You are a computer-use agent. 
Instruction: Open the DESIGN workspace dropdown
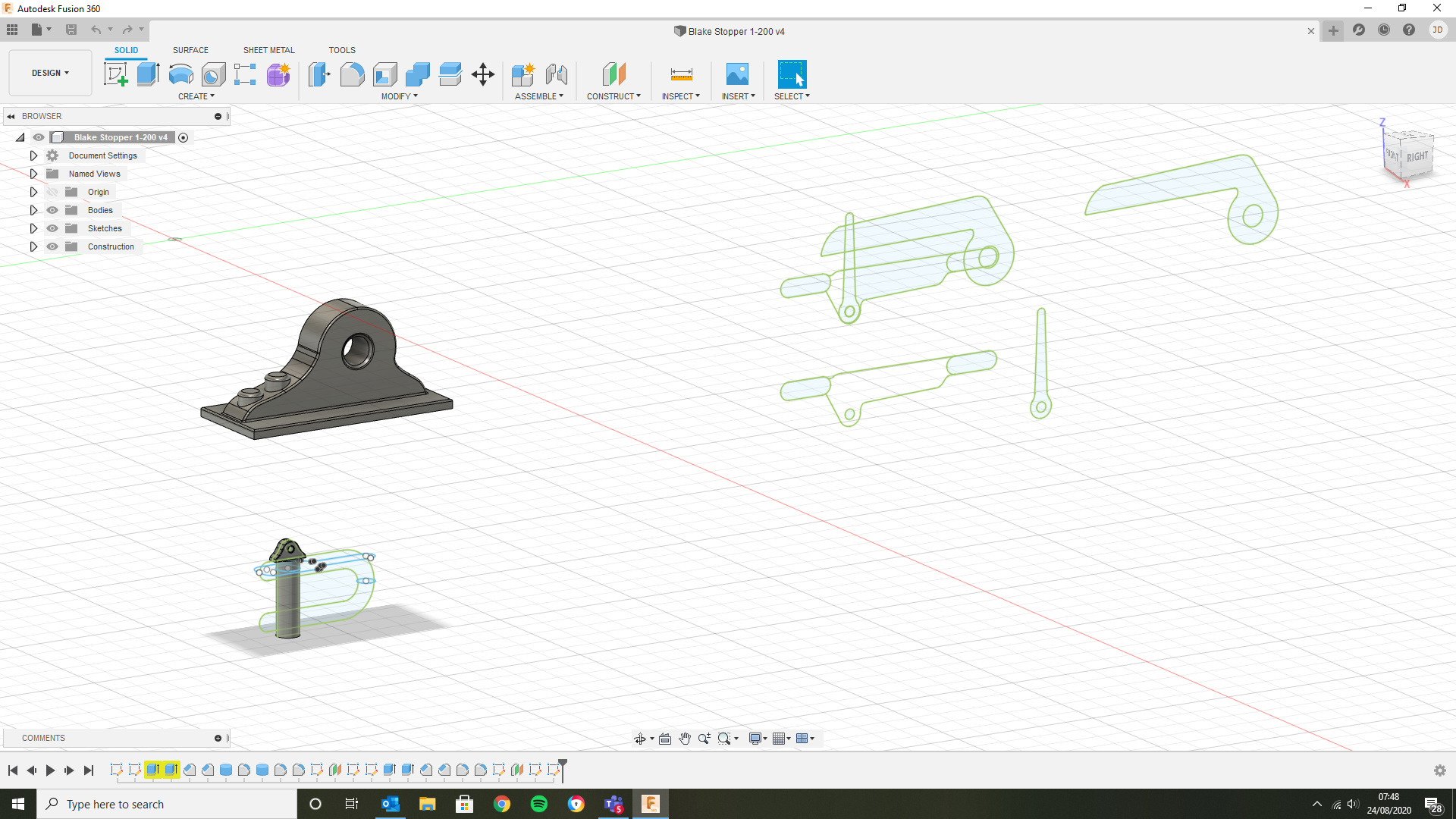click(x=50, y=73)
